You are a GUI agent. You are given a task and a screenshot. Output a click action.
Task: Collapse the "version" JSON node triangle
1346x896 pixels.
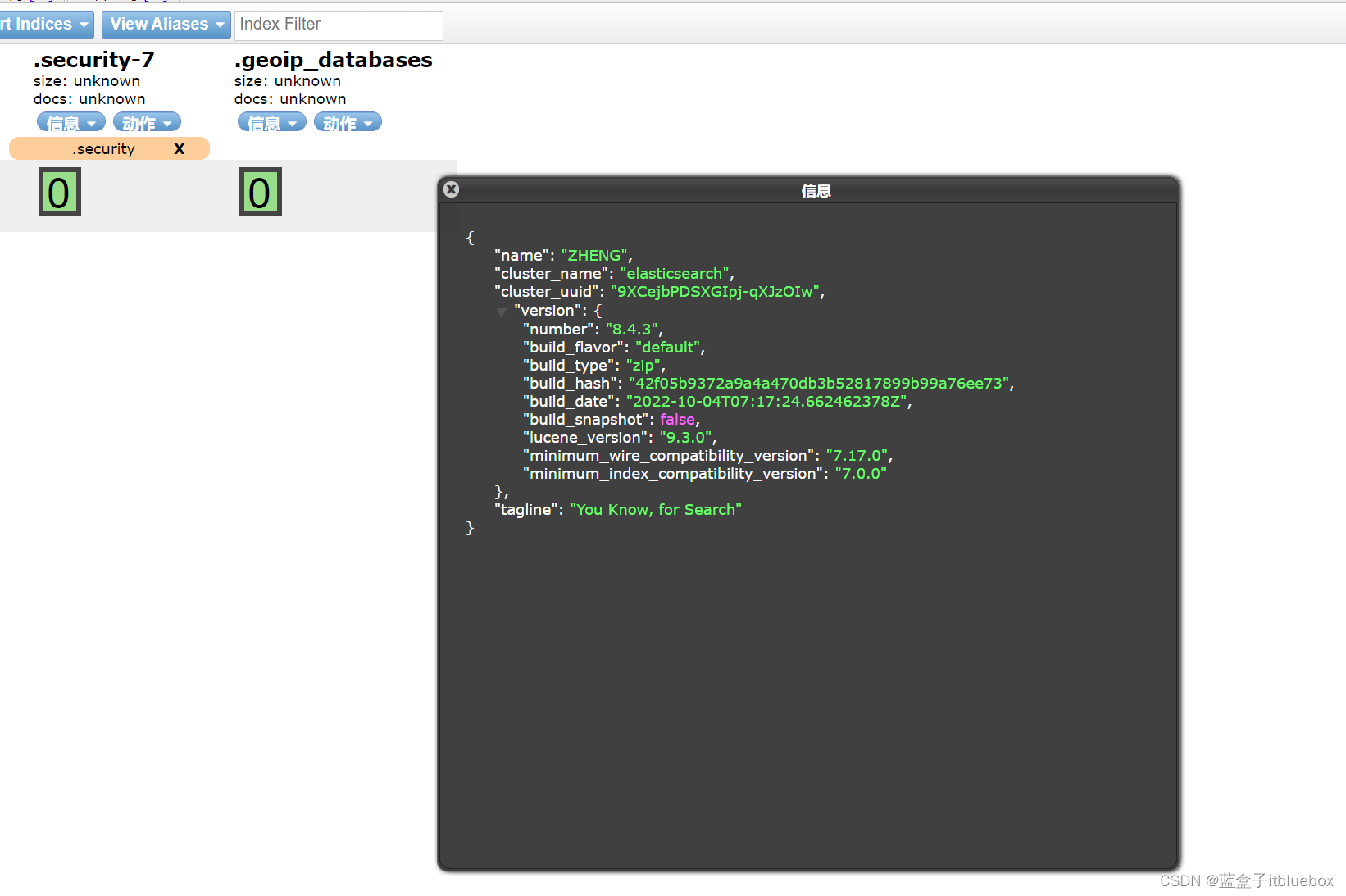point(501,312)
